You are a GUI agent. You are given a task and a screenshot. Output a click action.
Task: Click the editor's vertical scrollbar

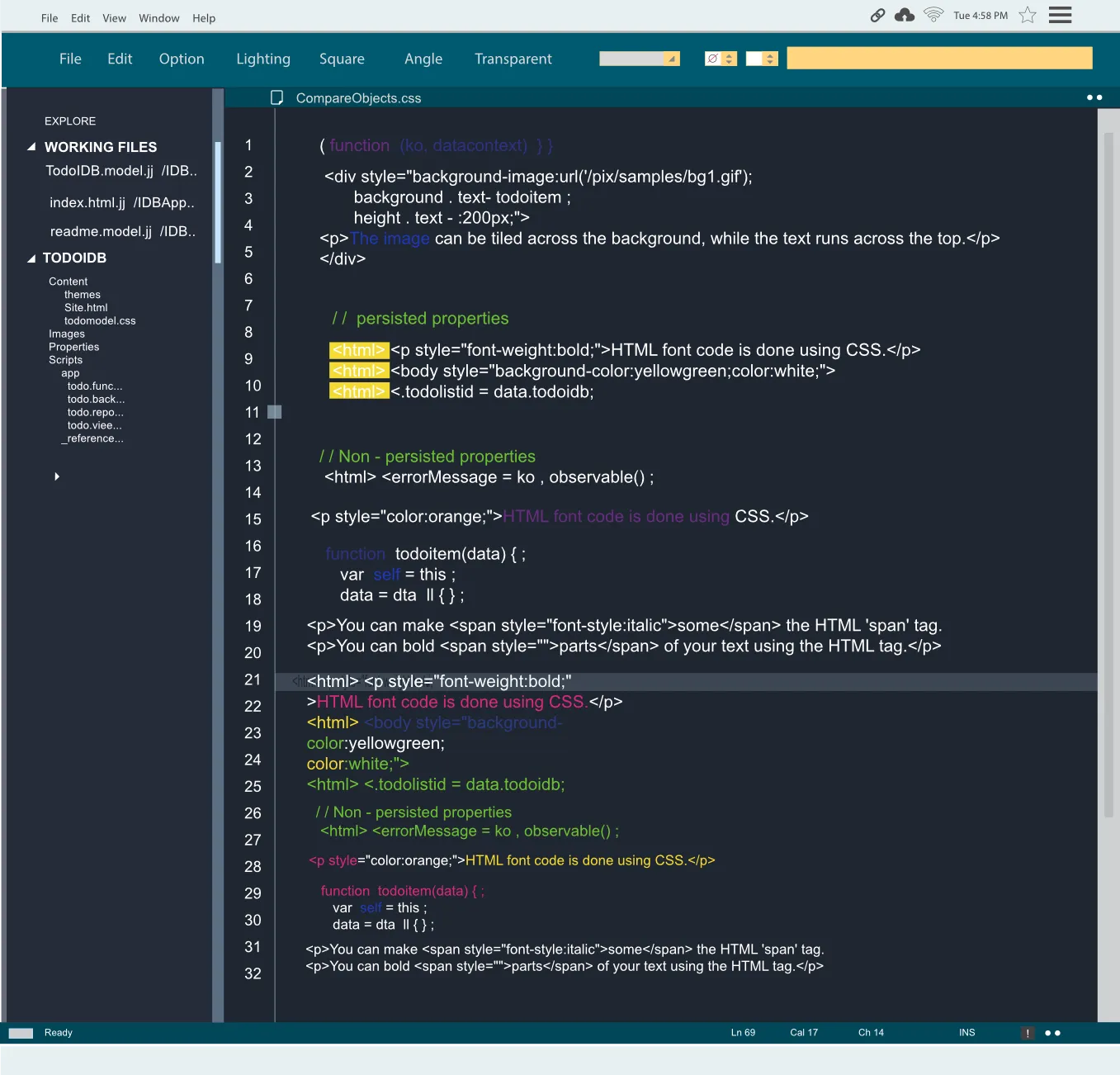[1108, 475]
